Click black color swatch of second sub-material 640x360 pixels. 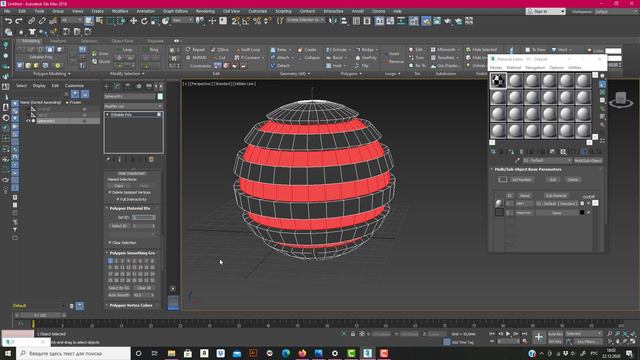[582, 213]
